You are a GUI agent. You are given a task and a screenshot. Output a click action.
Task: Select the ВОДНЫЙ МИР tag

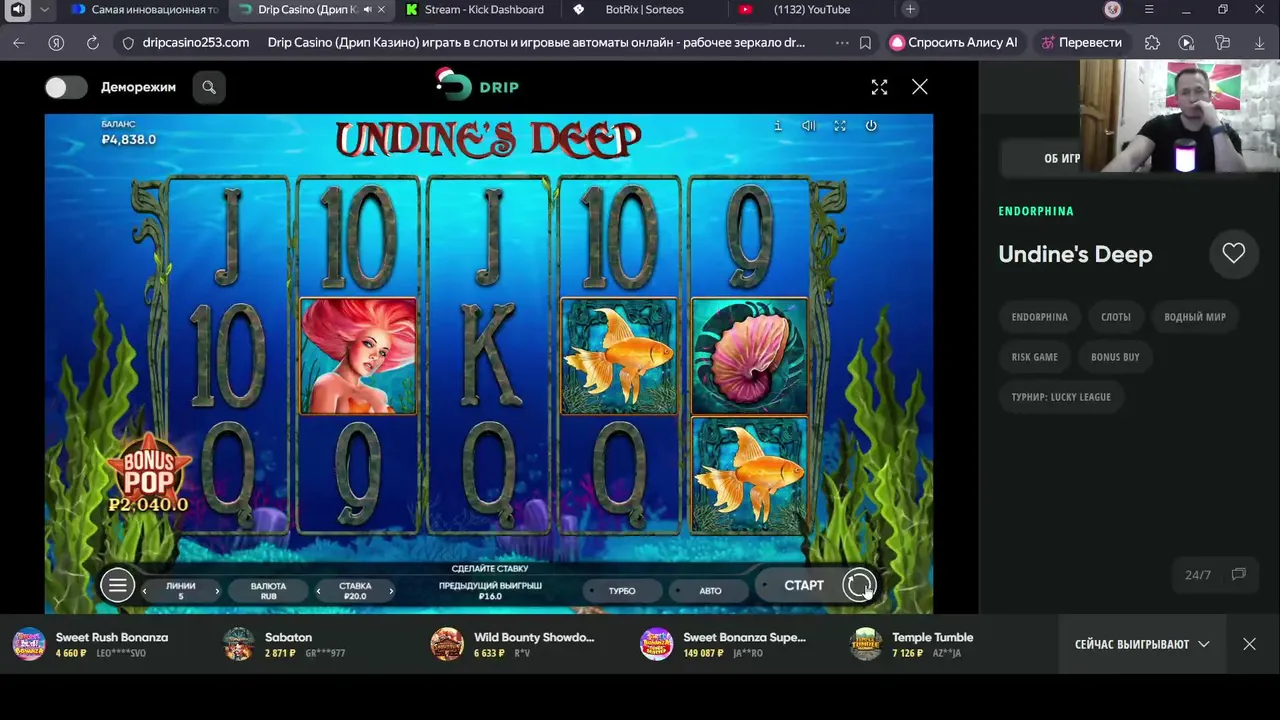click(x=1194, y=317)
